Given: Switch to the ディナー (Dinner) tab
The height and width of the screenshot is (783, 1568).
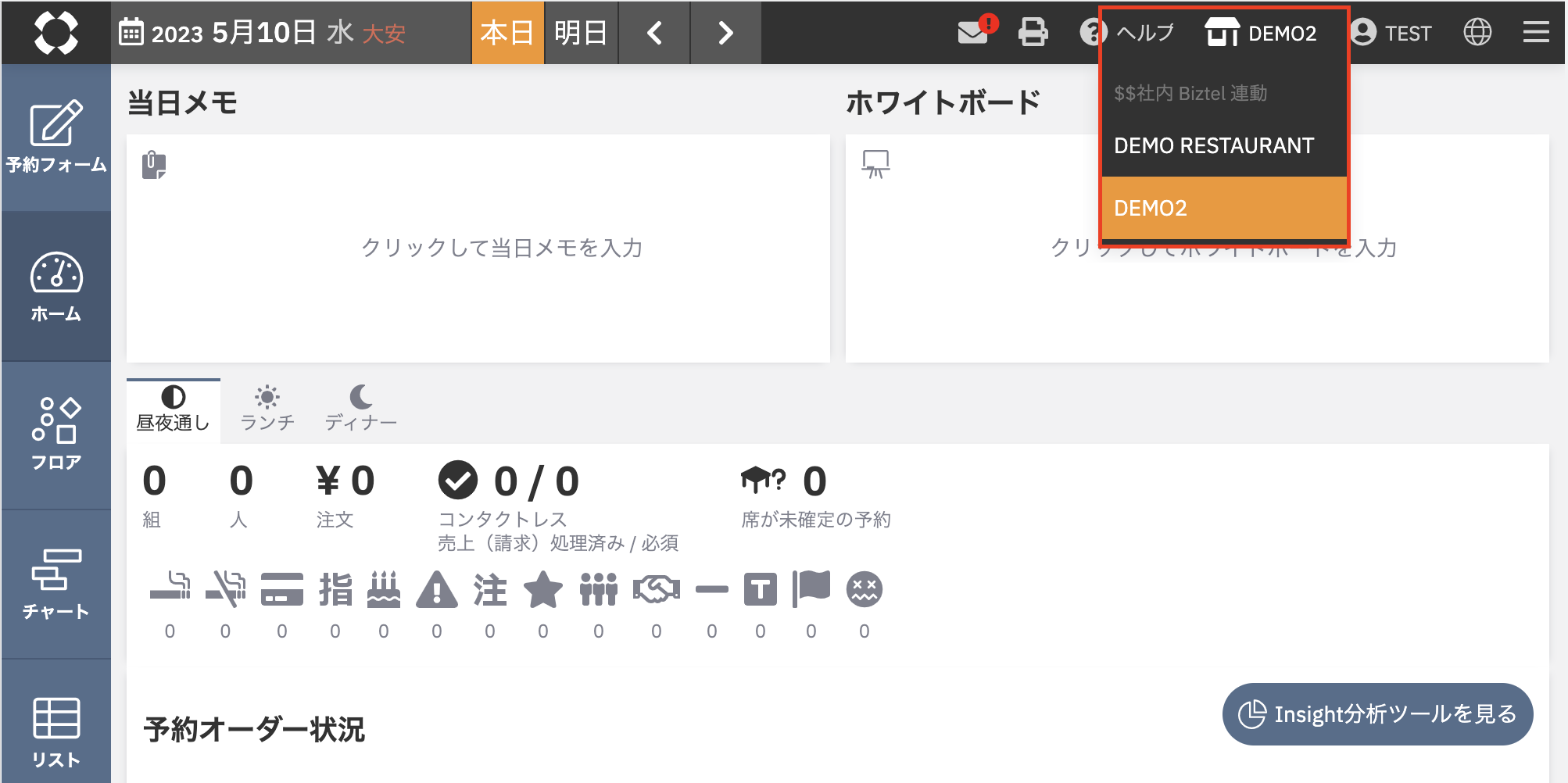Looking at the screenshot, I should [360, 409].
